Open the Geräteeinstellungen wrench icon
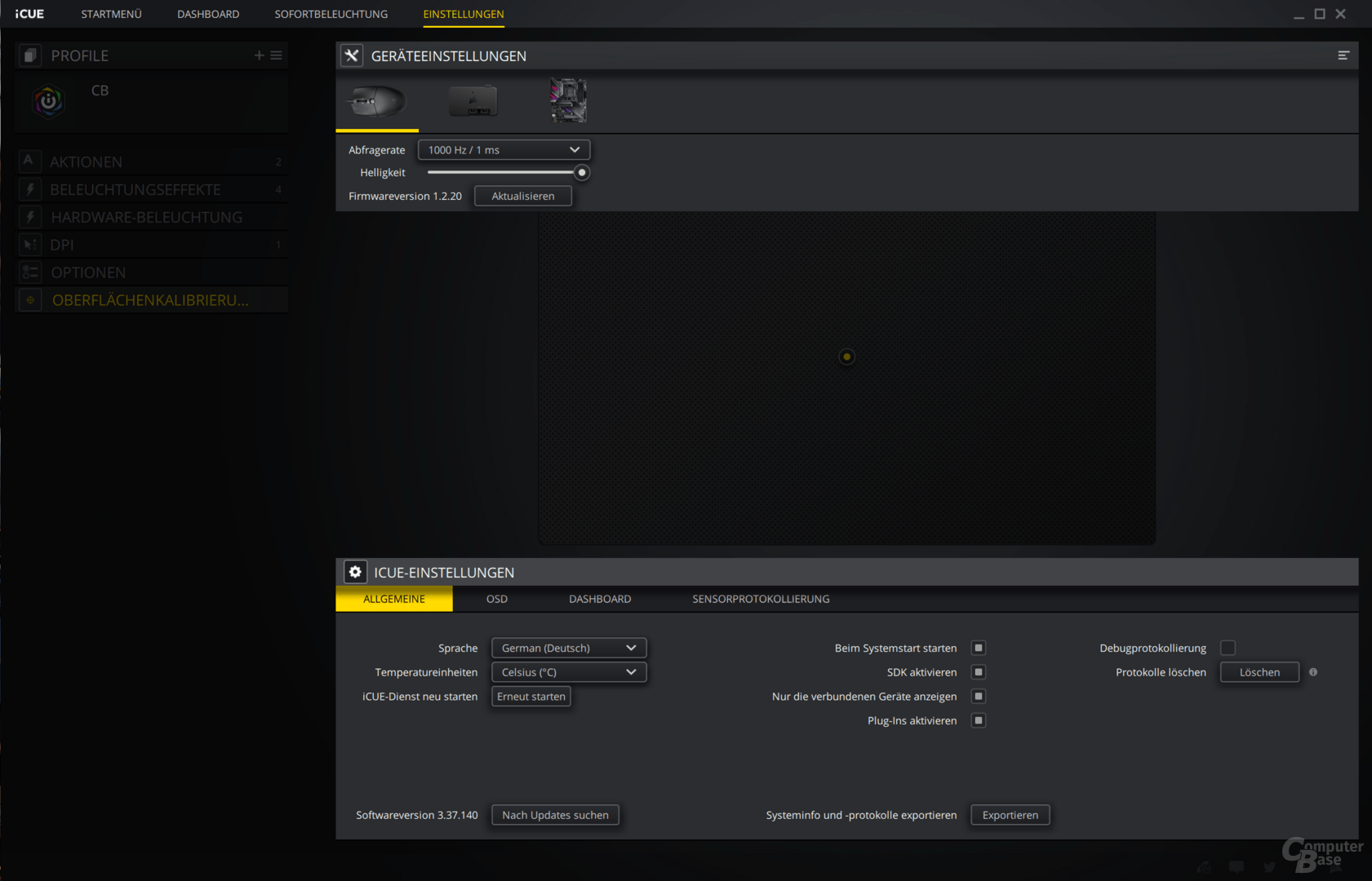The height and width of the screenshot is (881, 1372). (352, 55)
